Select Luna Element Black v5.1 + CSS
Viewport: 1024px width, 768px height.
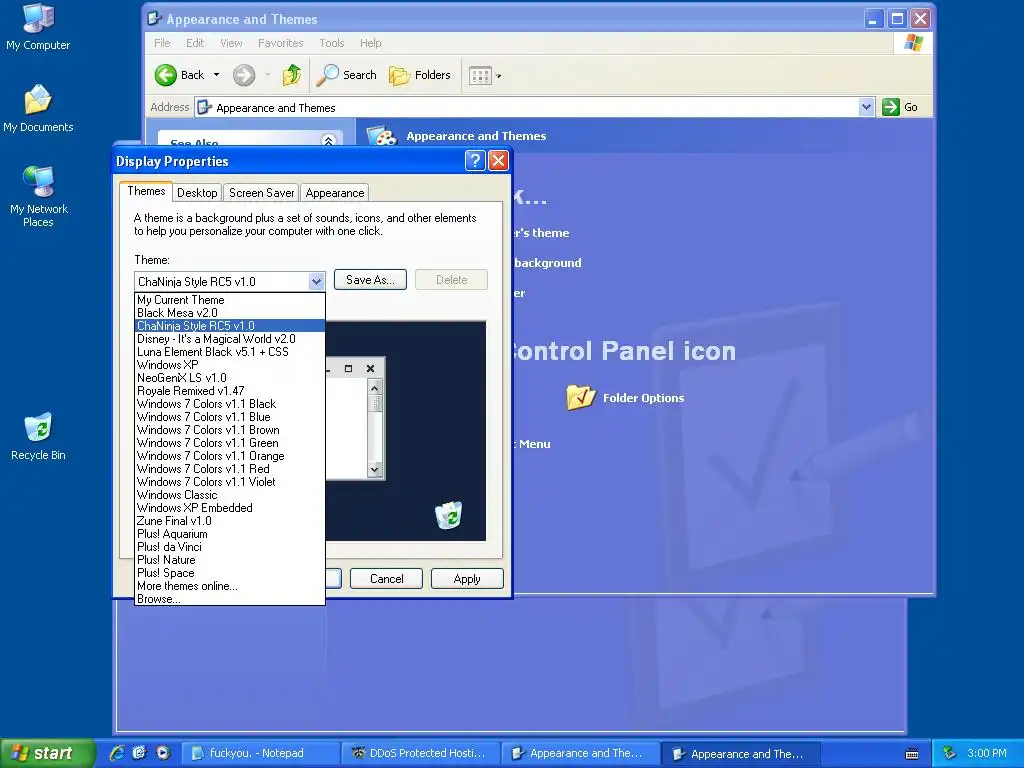(230, 352)
